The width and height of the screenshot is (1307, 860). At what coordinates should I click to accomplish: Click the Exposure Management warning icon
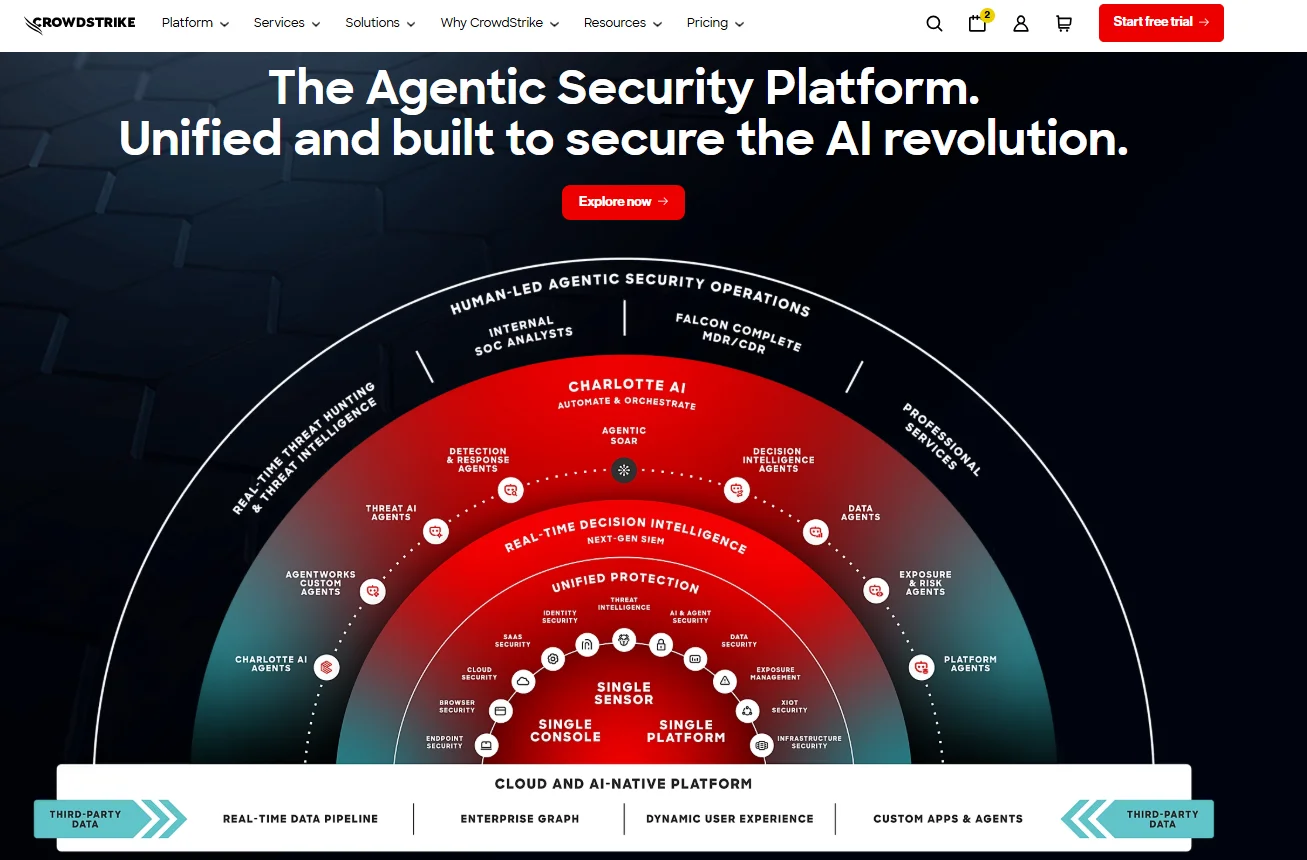(726, 681)
